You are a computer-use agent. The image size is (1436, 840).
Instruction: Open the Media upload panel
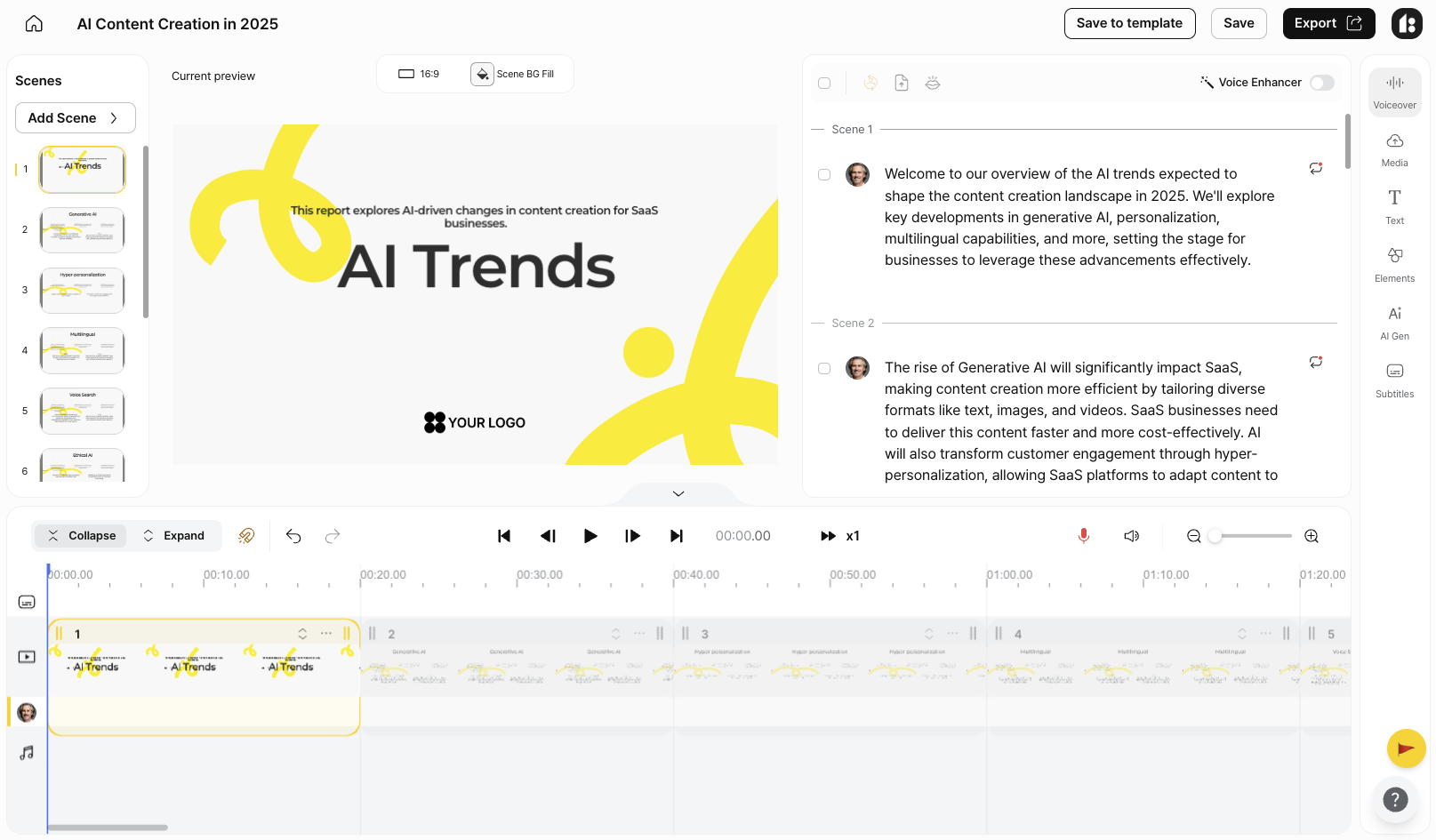(1394, 149)
